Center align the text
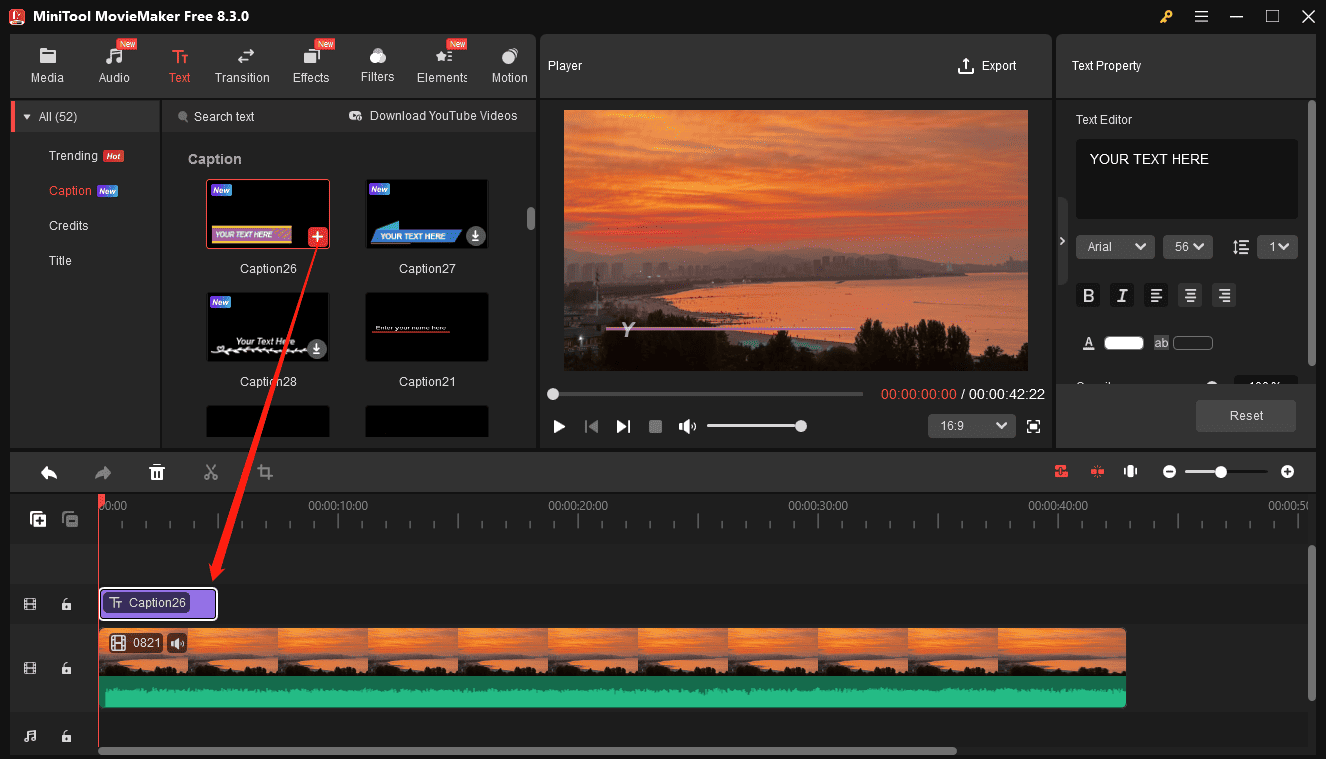 coord(1189,295)
